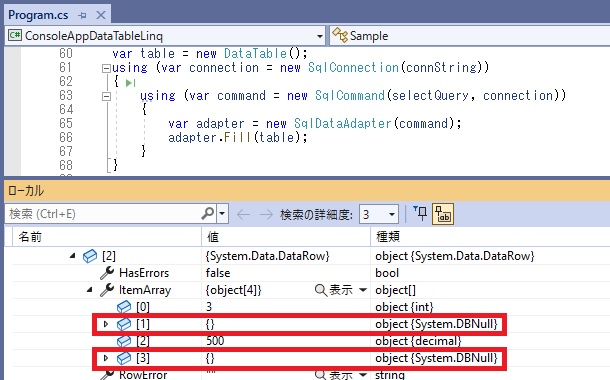
Task: Click the cube icon of the [2] DataRow row
Action: tap(90, 256)
